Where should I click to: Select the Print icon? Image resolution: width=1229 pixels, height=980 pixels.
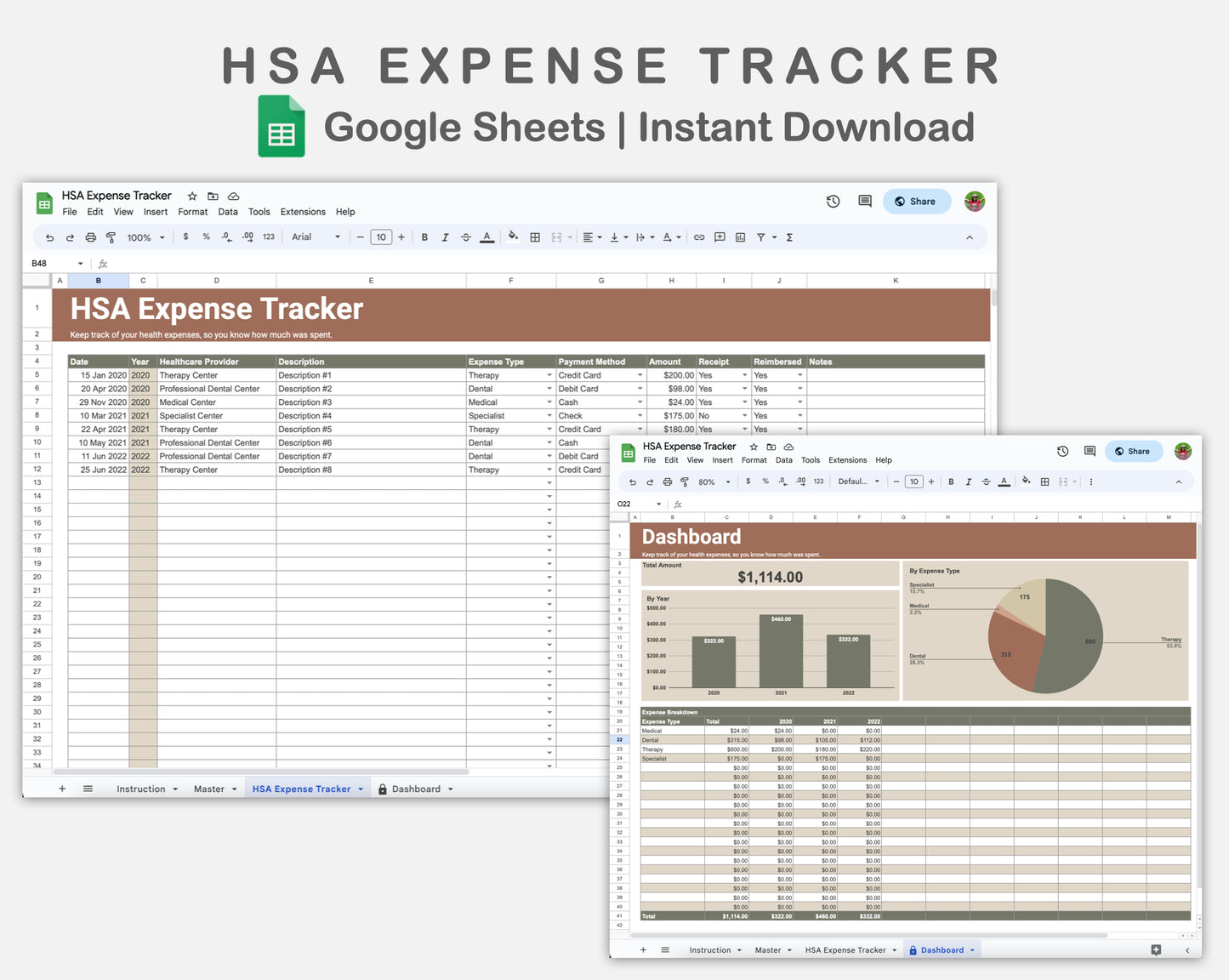(90, 237)
